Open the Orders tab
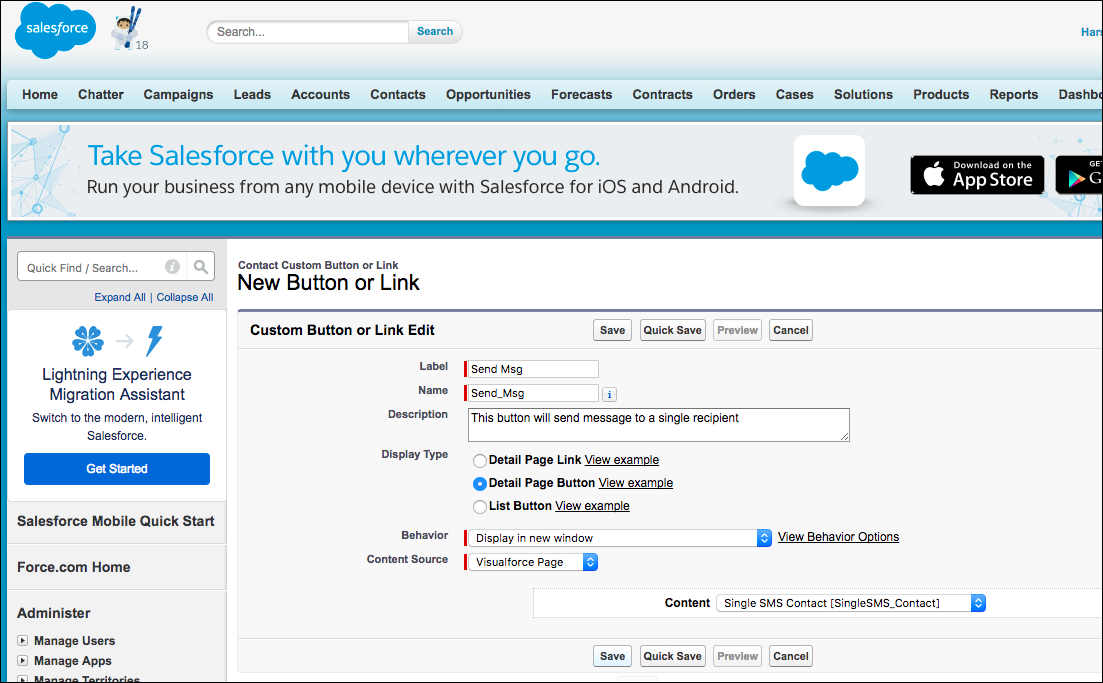Screen dimensions: 1103x683 click(734, 94)
